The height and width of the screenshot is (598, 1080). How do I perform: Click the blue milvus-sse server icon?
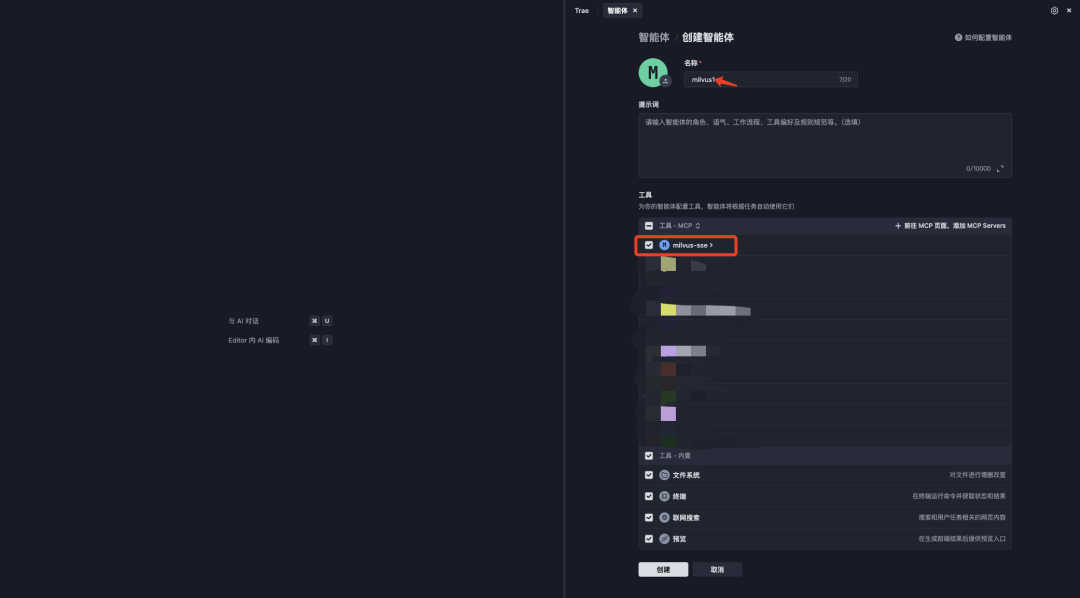pyautogui.click(x=664, y=244)
